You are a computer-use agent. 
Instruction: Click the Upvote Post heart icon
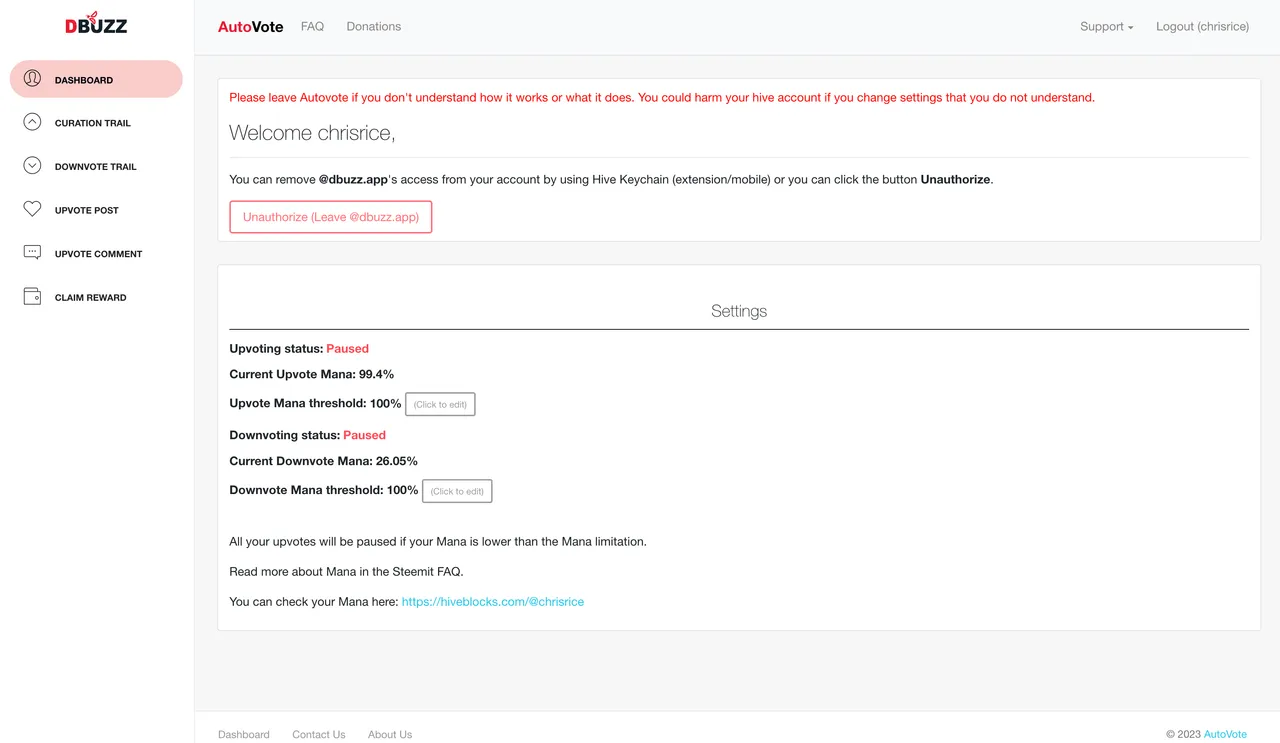(32, 209)
